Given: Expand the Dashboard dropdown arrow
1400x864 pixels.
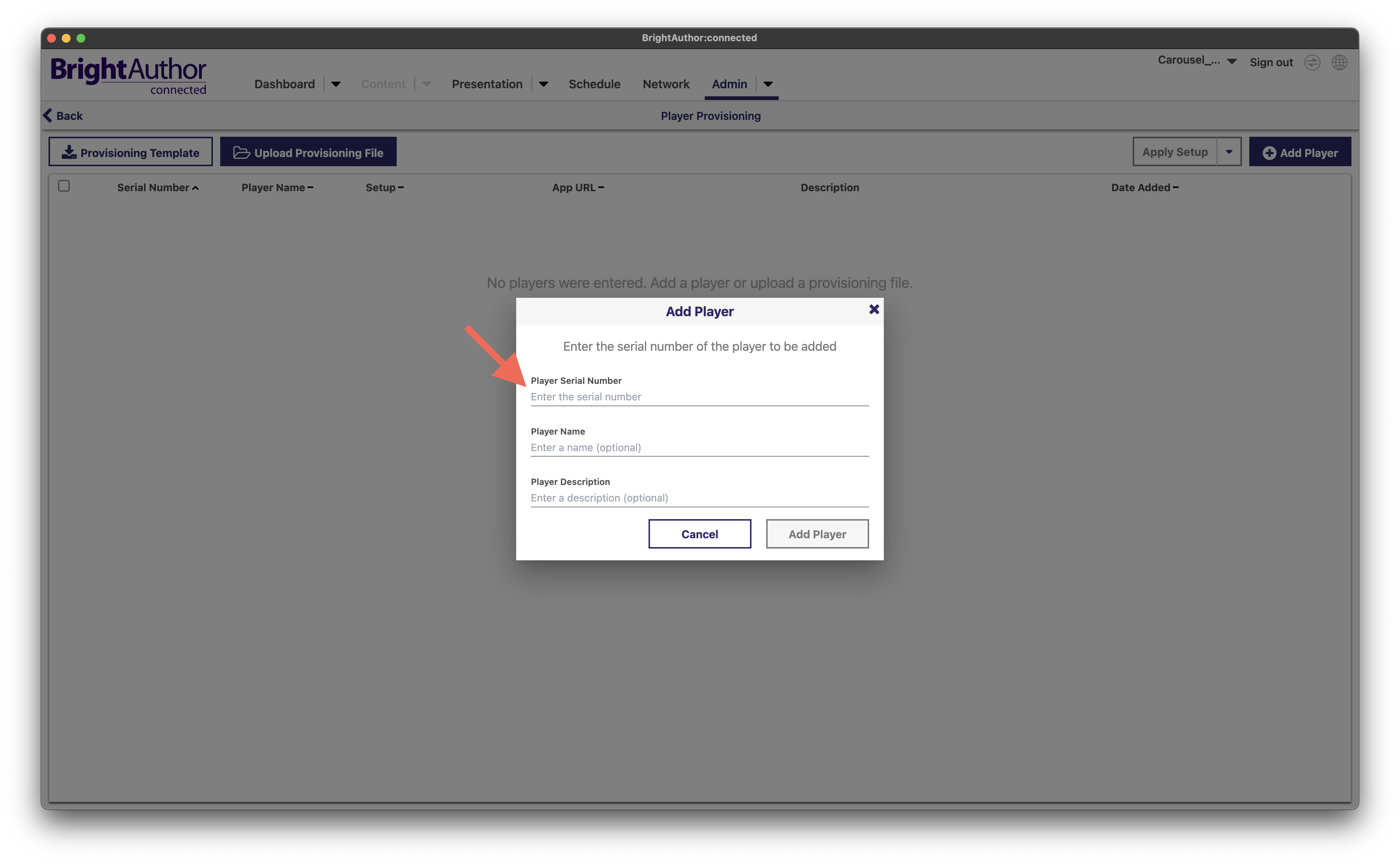Looking at the screenshot, I should (x=336, y=84).
